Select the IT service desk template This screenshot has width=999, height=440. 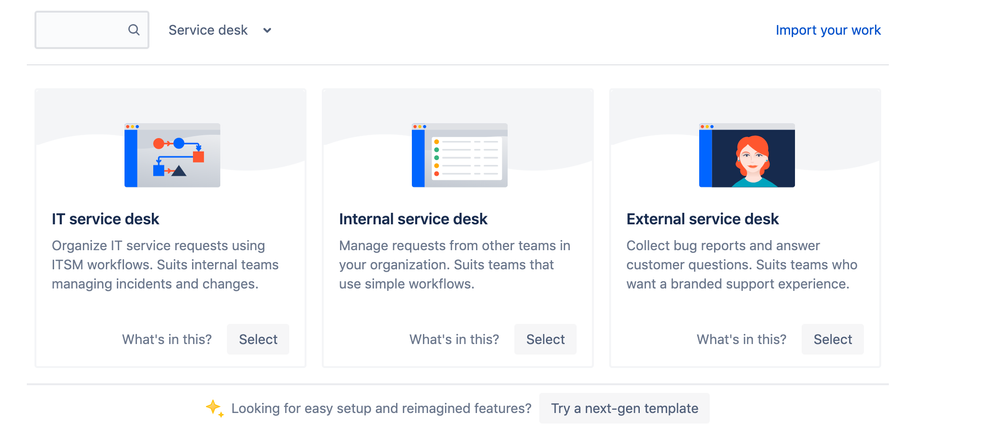click(x=258, y=339)
